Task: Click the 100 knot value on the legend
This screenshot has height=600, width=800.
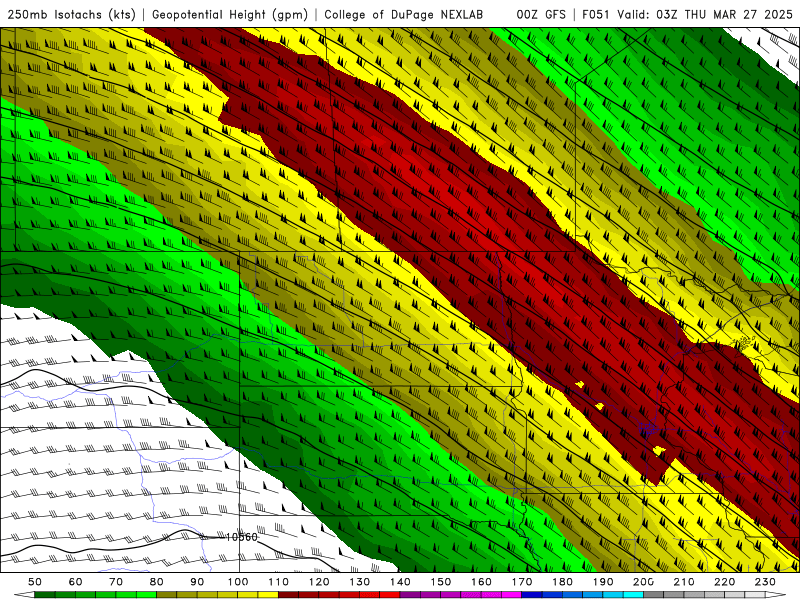Action: click(238, 582)
